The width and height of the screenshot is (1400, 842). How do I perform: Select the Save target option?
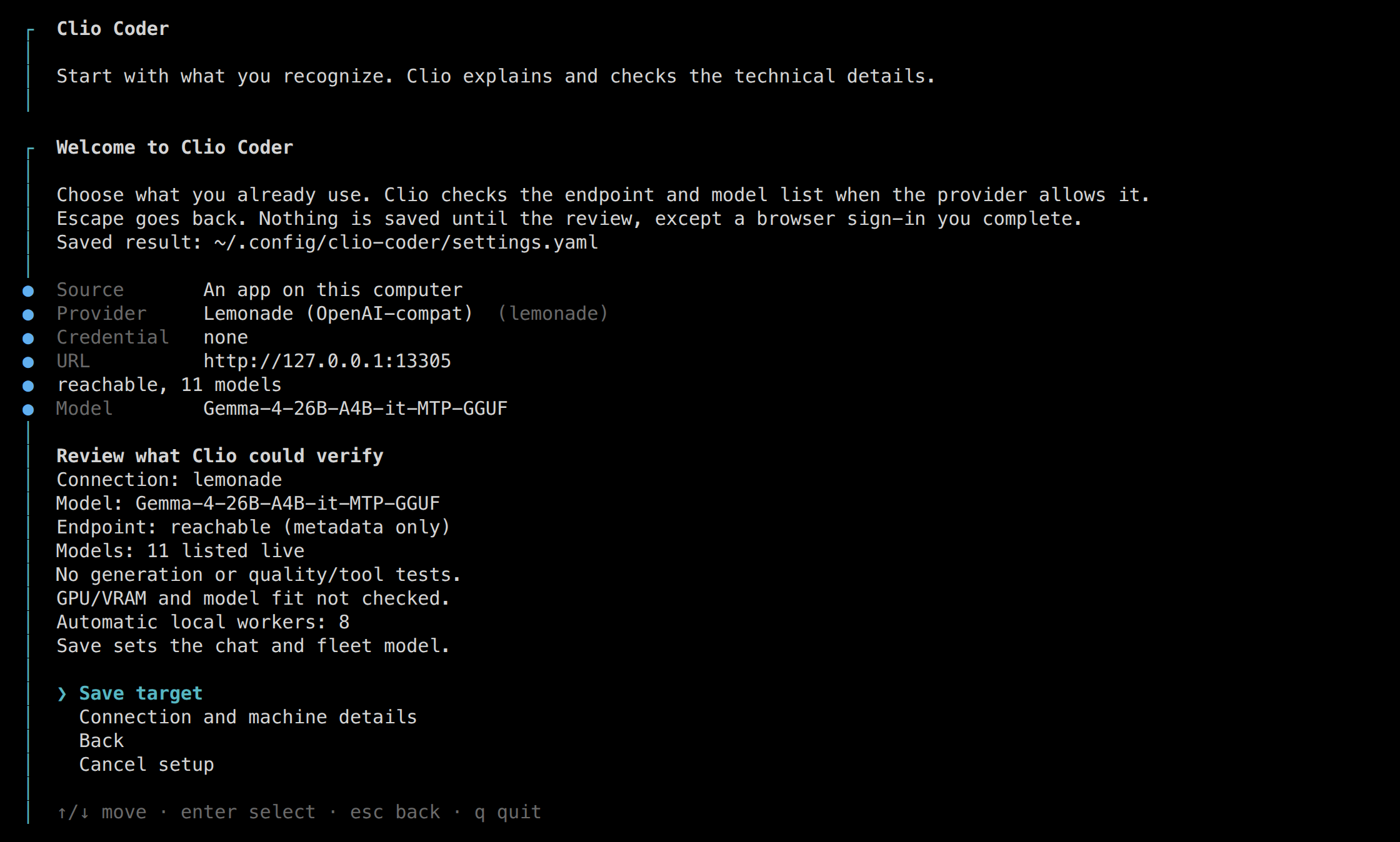(x=141, y=693)
